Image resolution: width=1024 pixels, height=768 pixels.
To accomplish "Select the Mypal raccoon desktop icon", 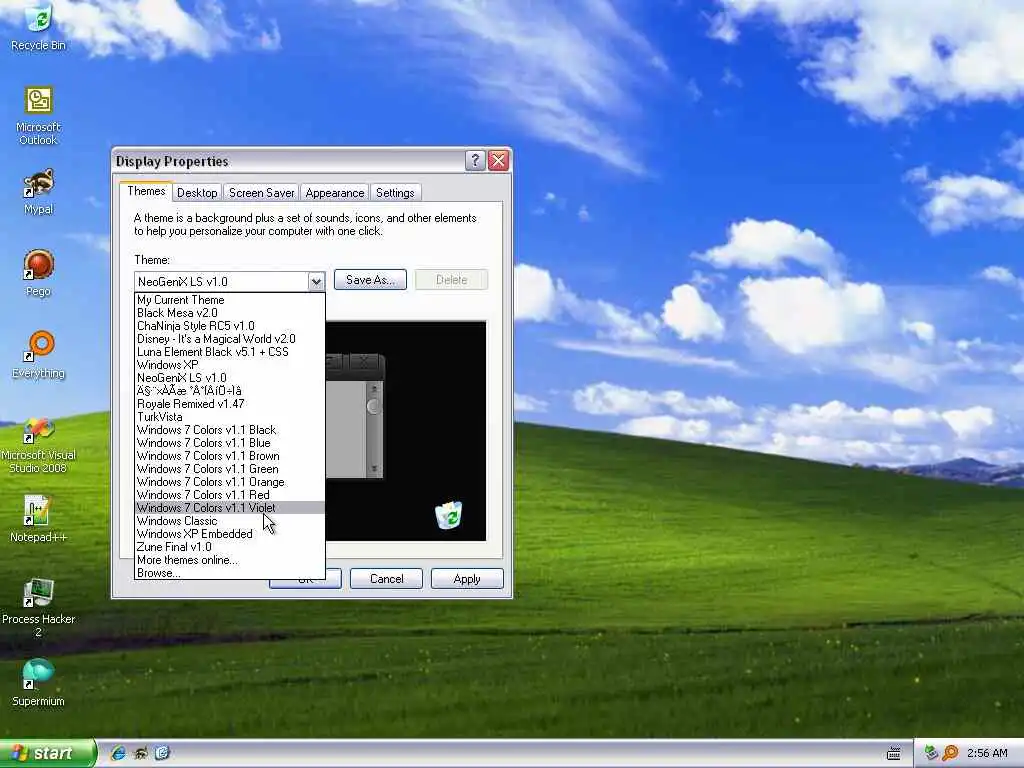I will click(x=39, y=192).
